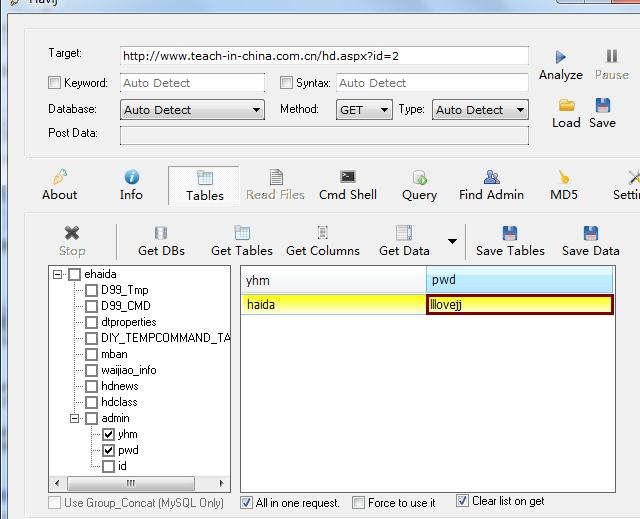Click tree scrollbar right arrow
The height and width of the screenshot is (519, 640).
tap(221, 484)
